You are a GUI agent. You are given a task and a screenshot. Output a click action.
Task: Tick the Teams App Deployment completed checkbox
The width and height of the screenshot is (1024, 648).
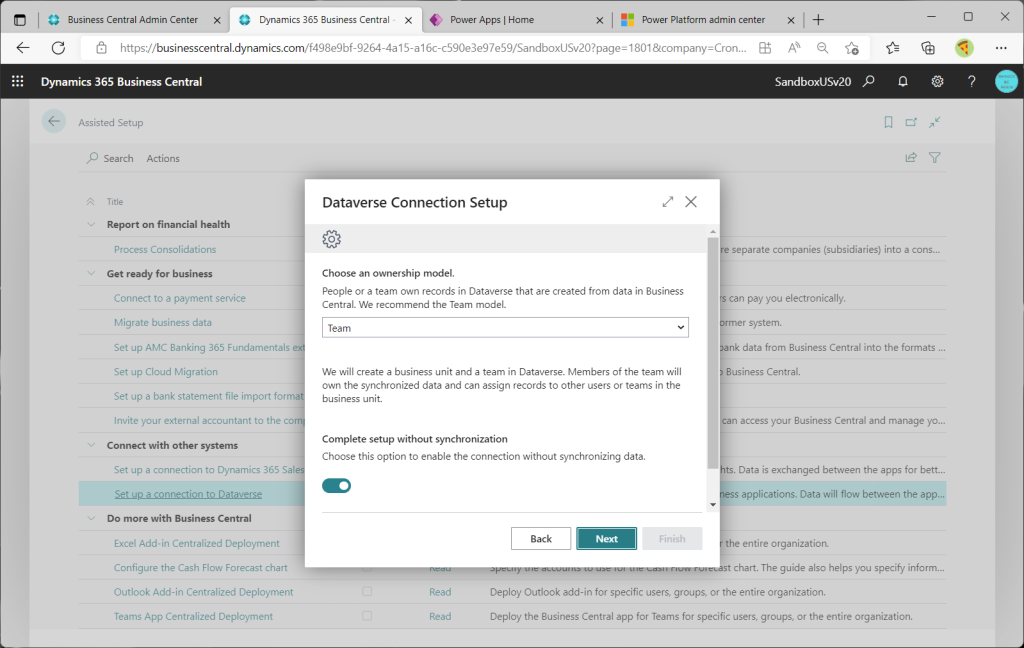click(x=367, y=616)
